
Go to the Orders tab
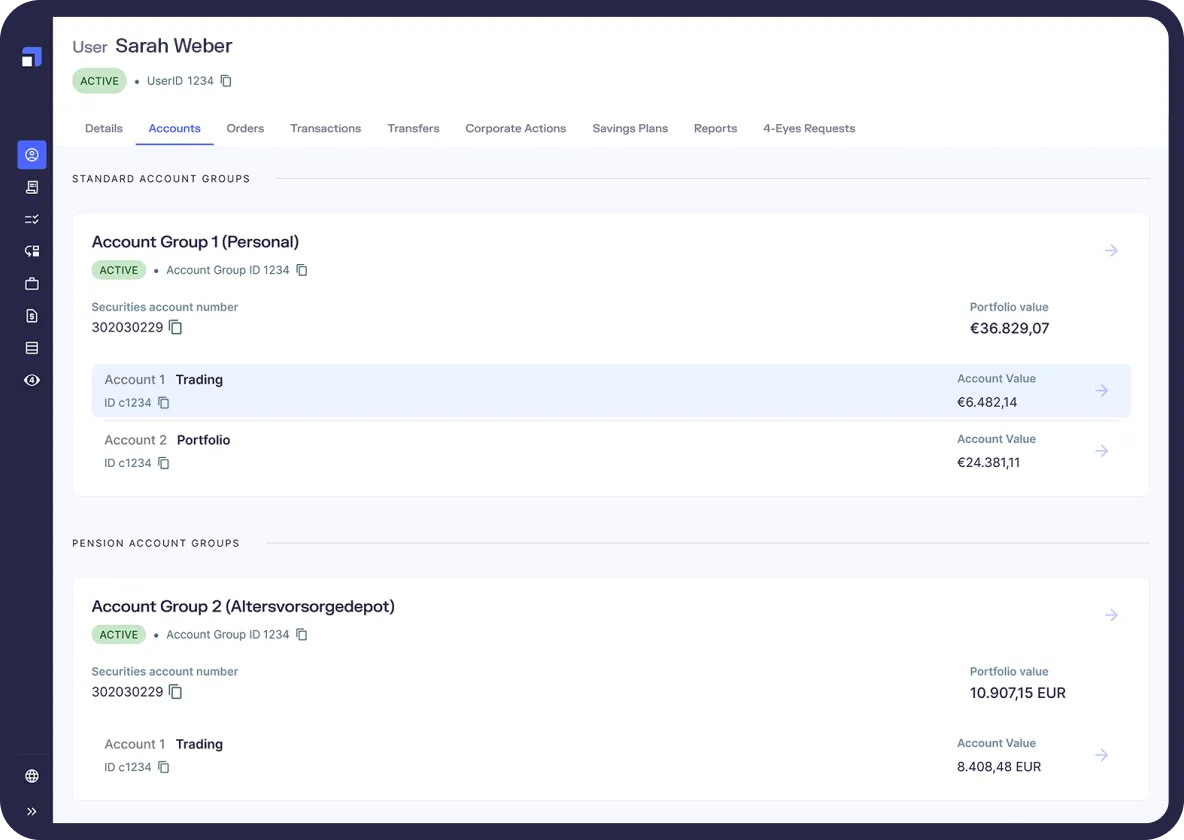pyautogui.click(x=245, y=128)
